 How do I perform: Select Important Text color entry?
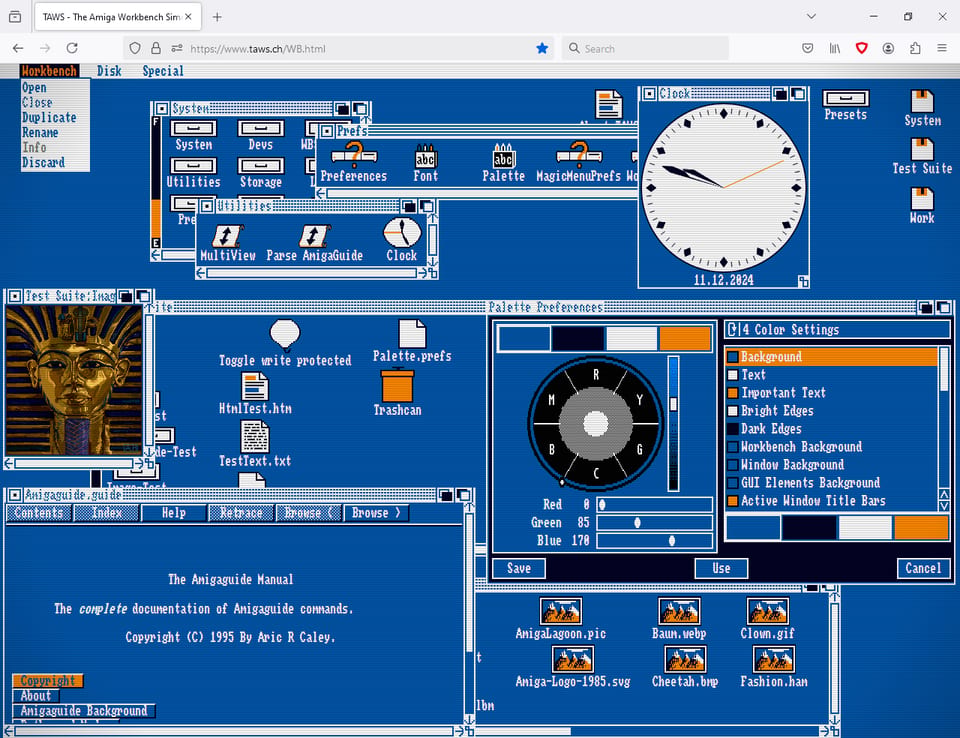(831, 393)
